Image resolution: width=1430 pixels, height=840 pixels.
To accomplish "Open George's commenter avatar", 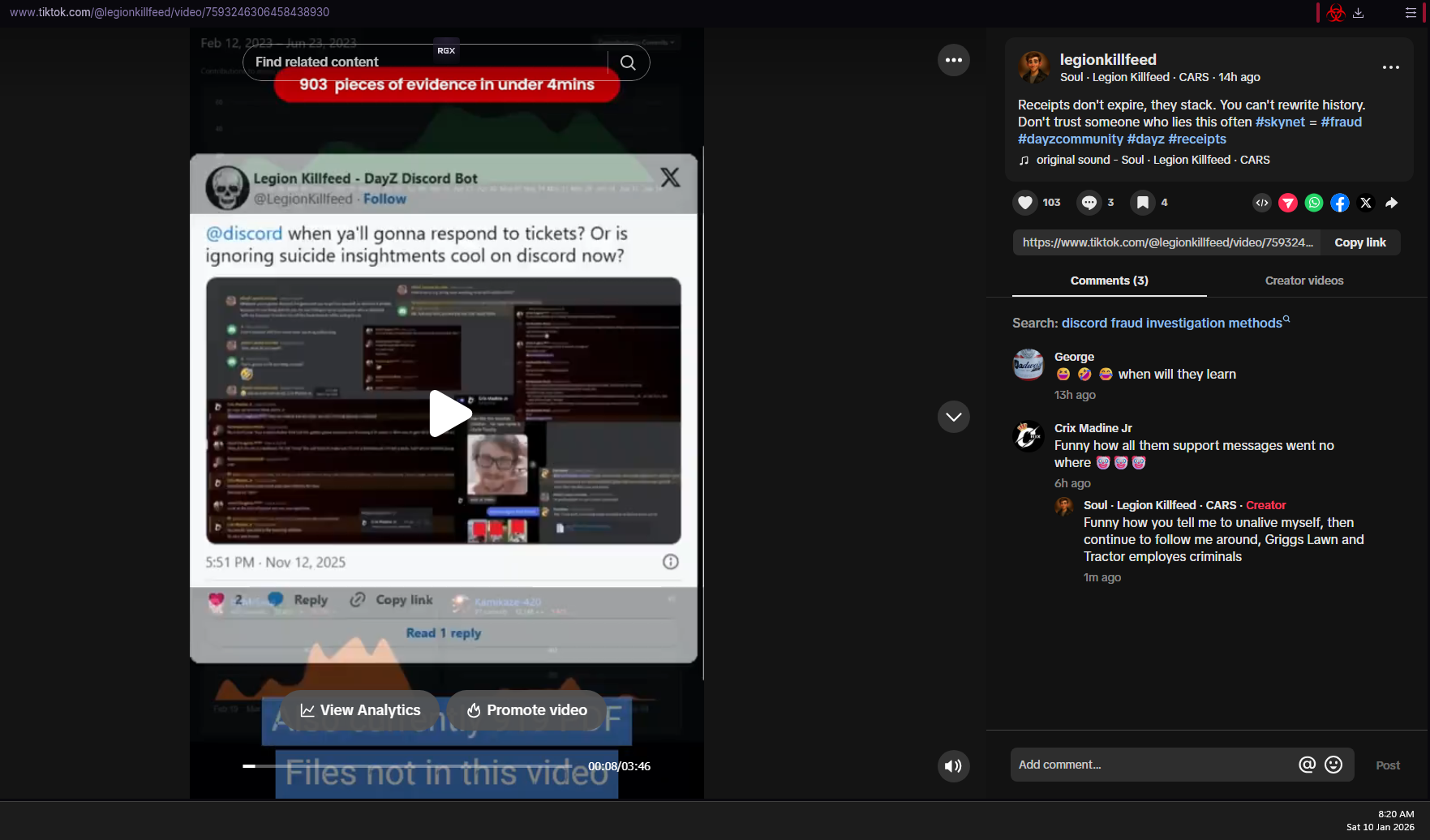I will click(x=1028, y=365).
